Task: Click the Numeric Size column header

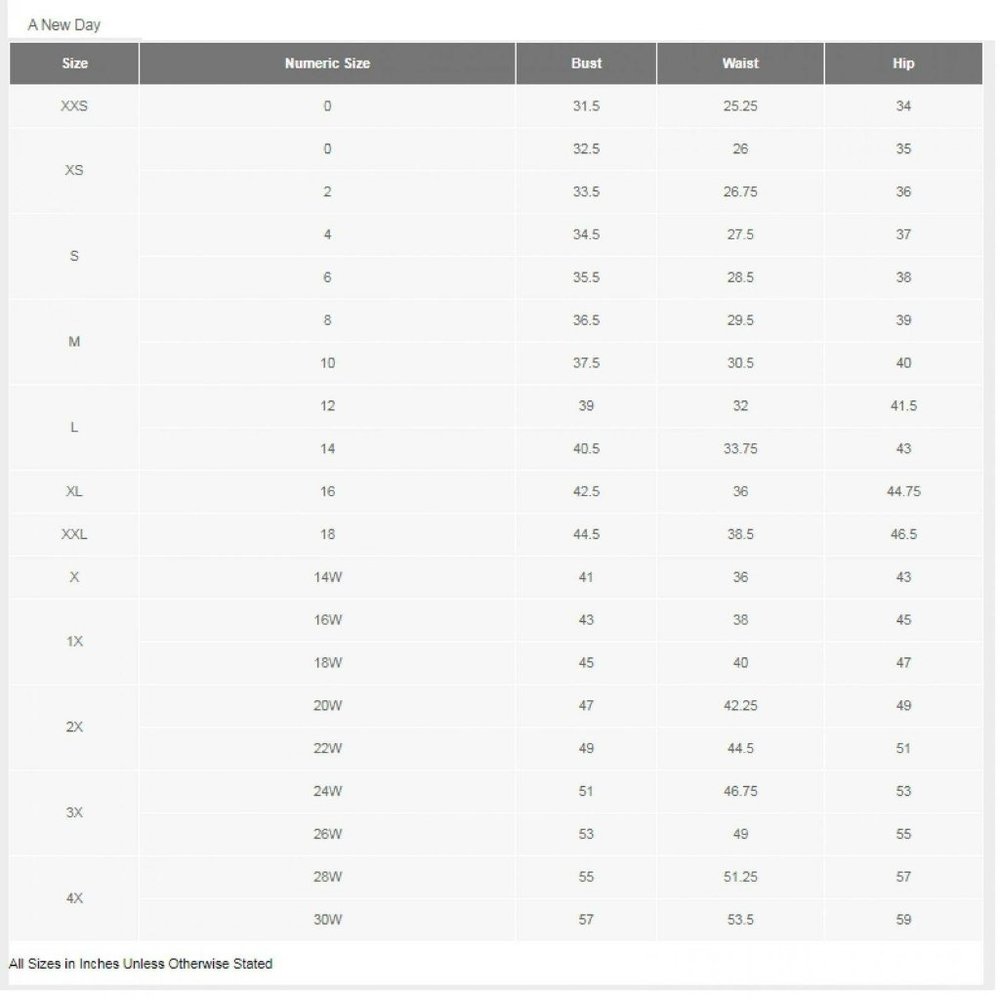Action: 327,63
